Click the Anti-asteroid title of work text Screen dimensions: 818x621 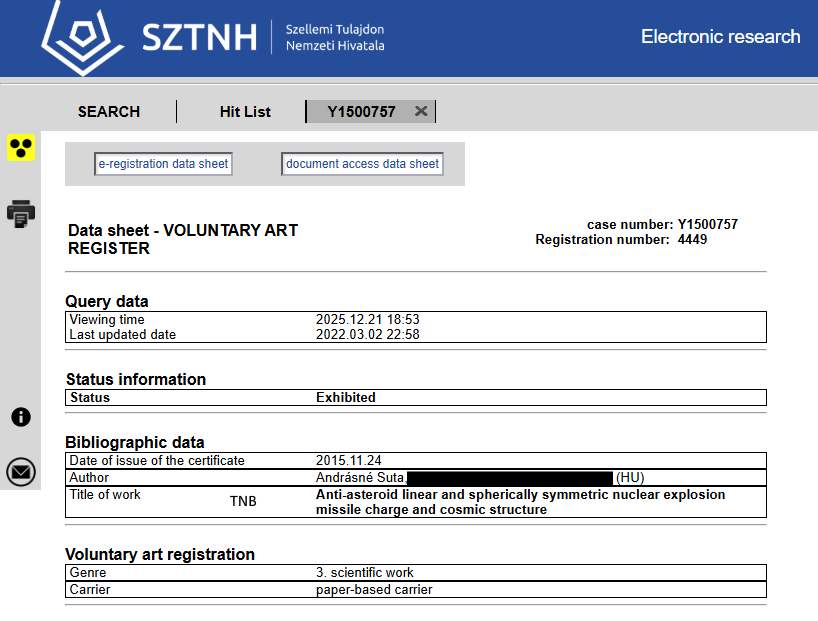pyautogui.click(x=520, y=502)
